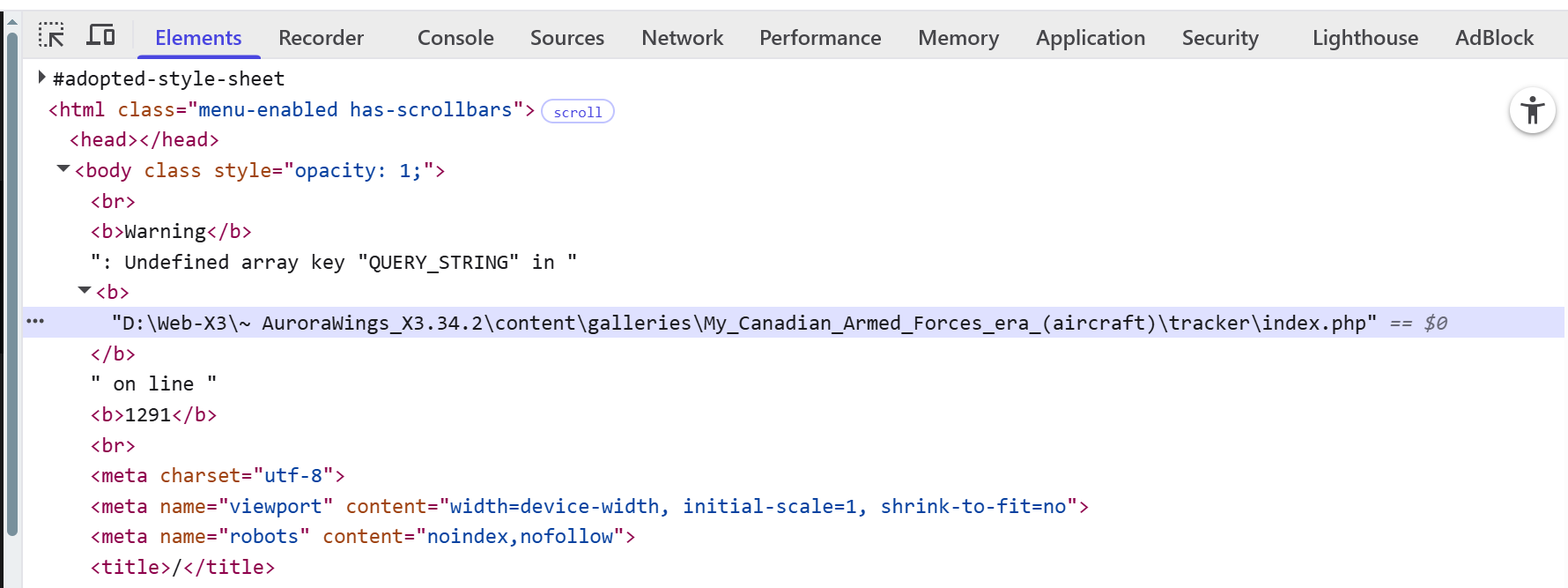1568x588 pixels.
Task: Open the AdBlock panel tab
Action: click(1494, 38)
